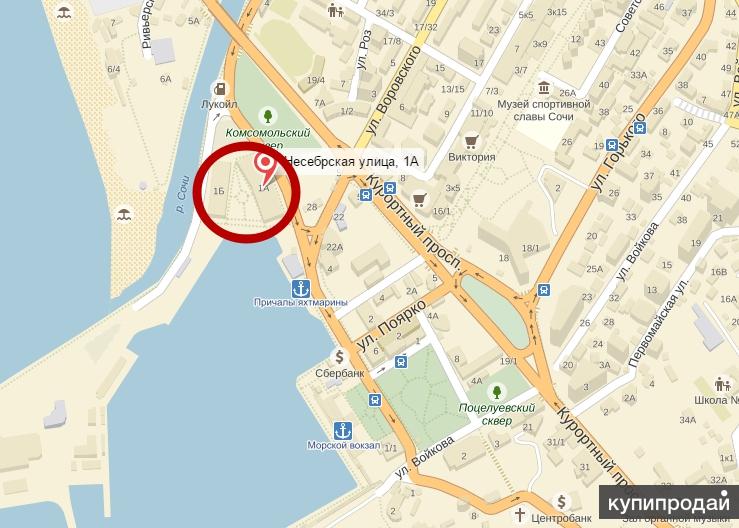Select building 1Б inside red circle
Viewport: 739px width, 528px height.
(219, 191)
